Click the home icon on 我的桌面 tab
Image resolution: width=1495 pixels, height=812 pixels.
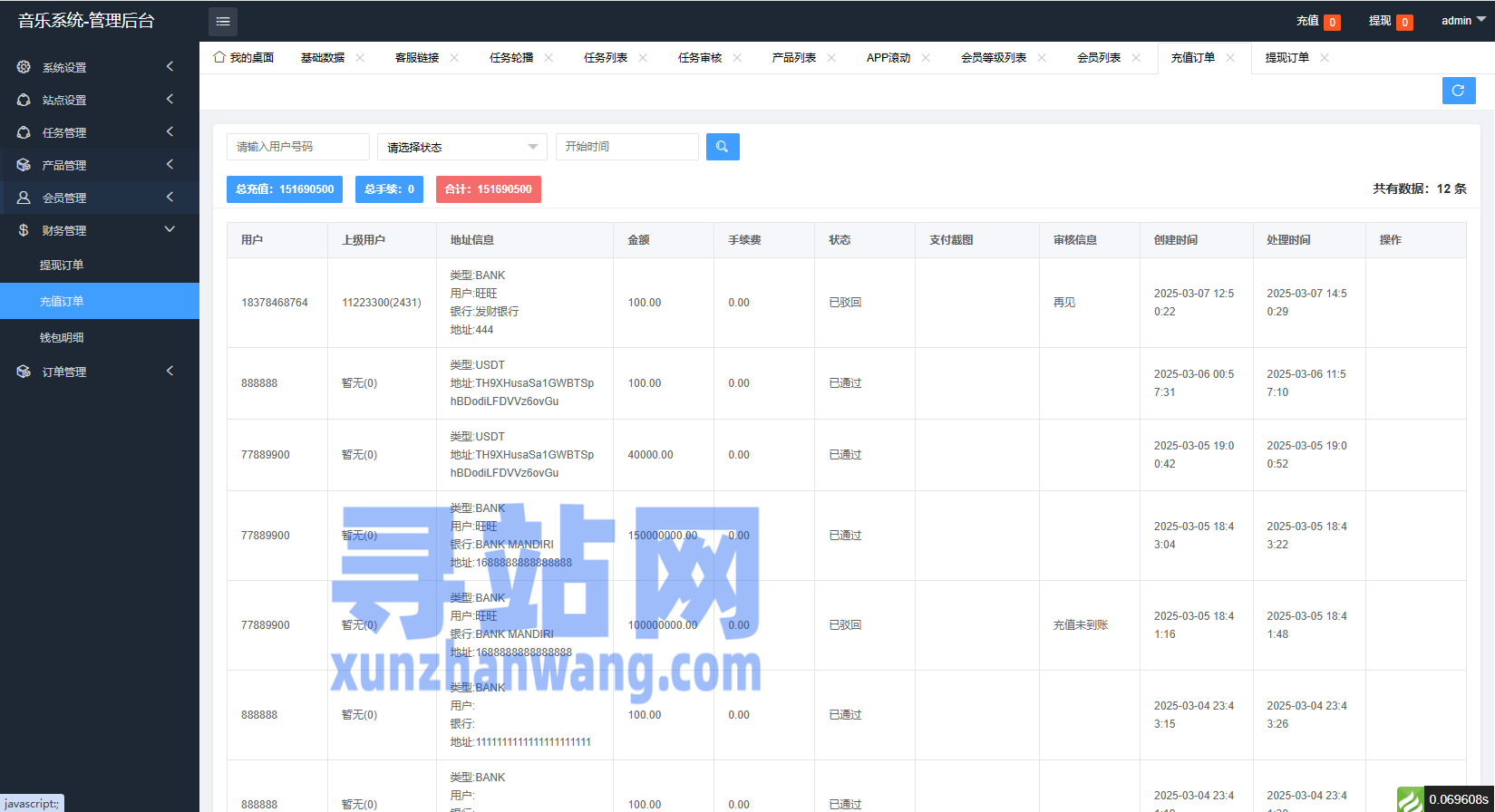(219, 57)
